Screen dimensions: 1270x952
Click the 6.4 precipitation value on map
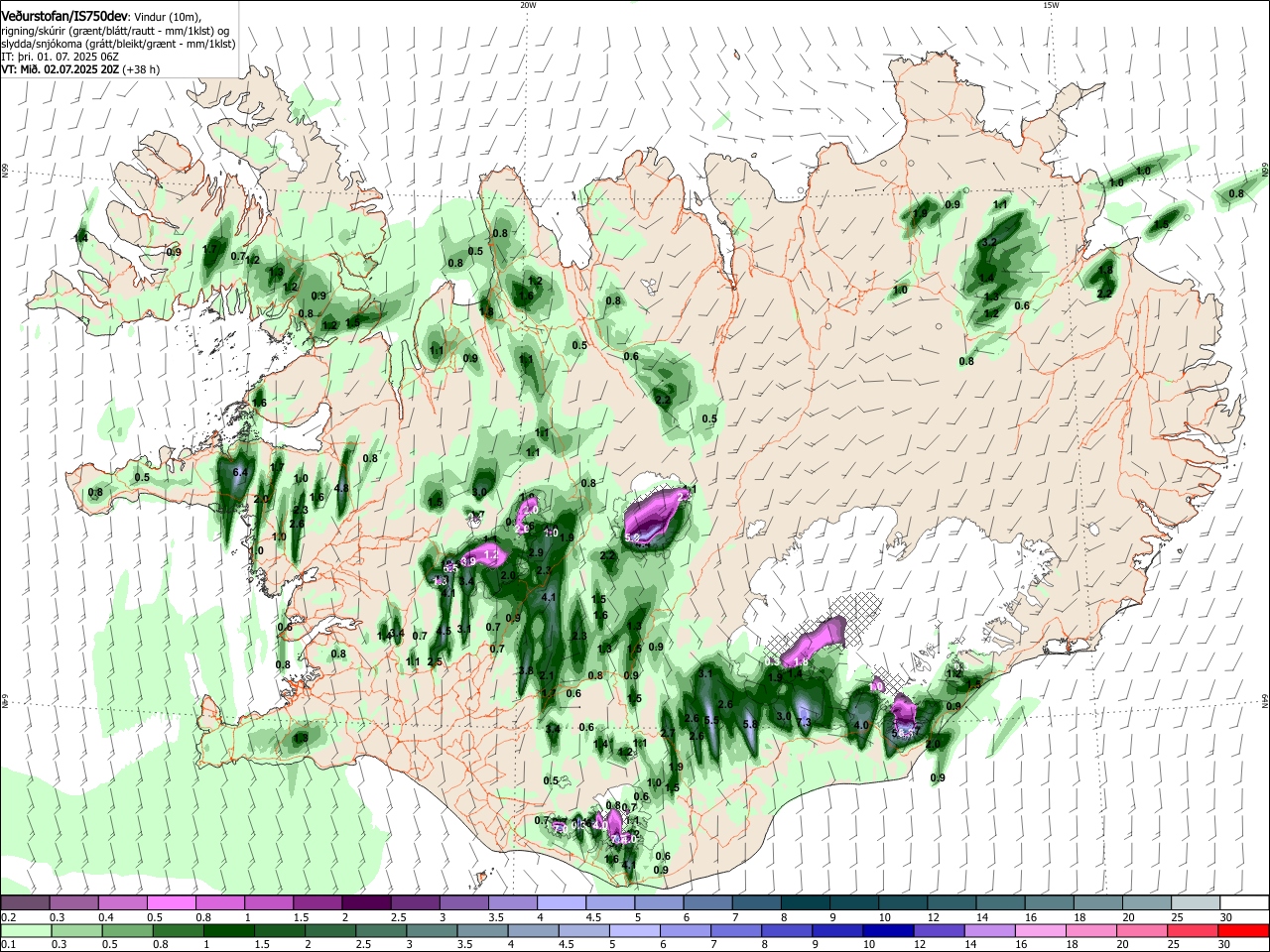coord(240,473)
